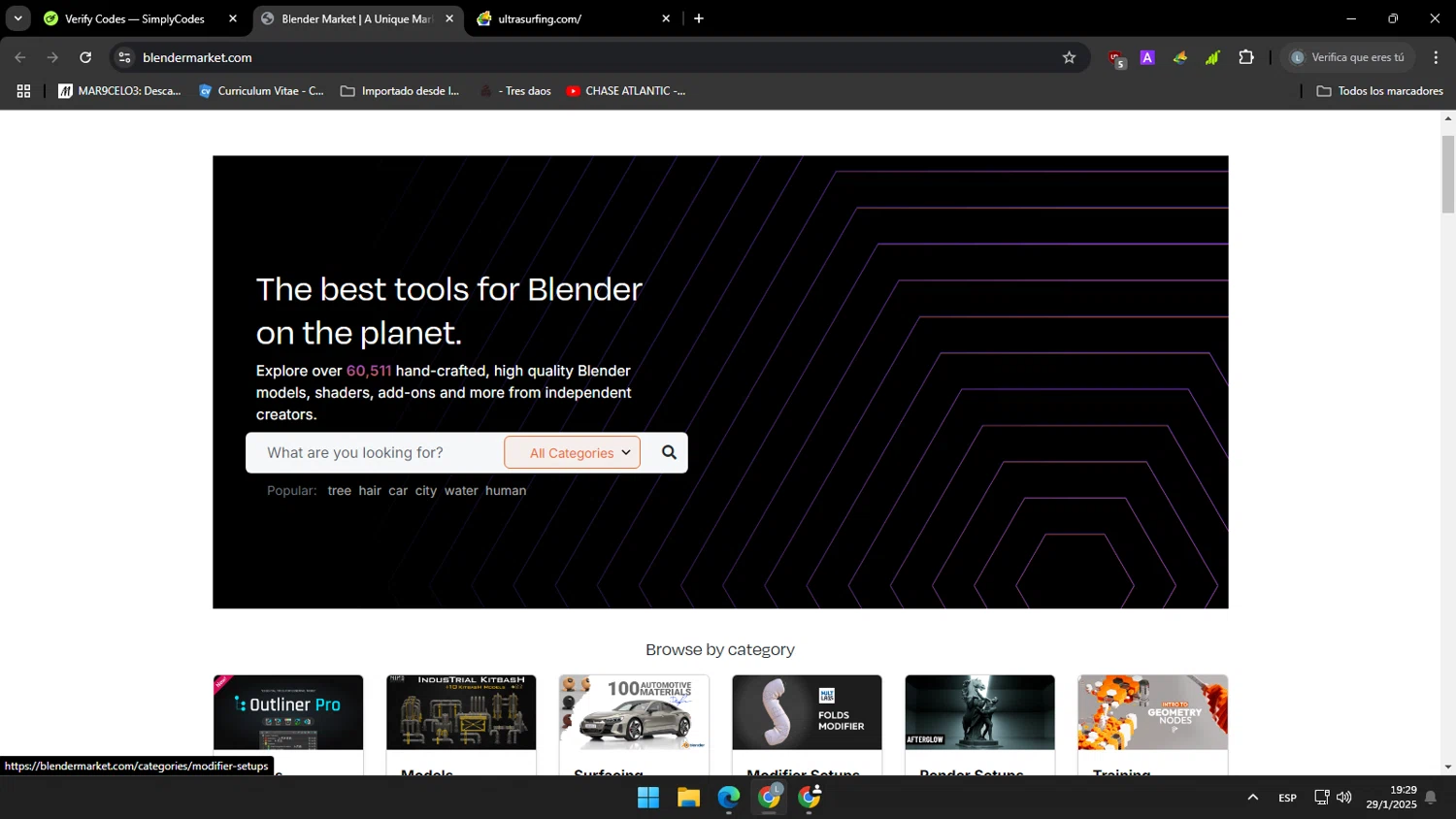The width and height of the screenshot is (1456, 819).
Task: Open File Explorer from the taskbar
Action: (689, 798)
